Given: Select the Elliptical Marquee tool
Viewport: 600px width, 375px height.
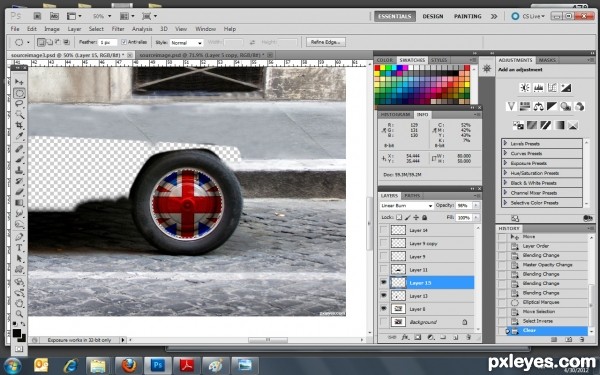Looking at the screenshot, I should click(x=19, y=93).
